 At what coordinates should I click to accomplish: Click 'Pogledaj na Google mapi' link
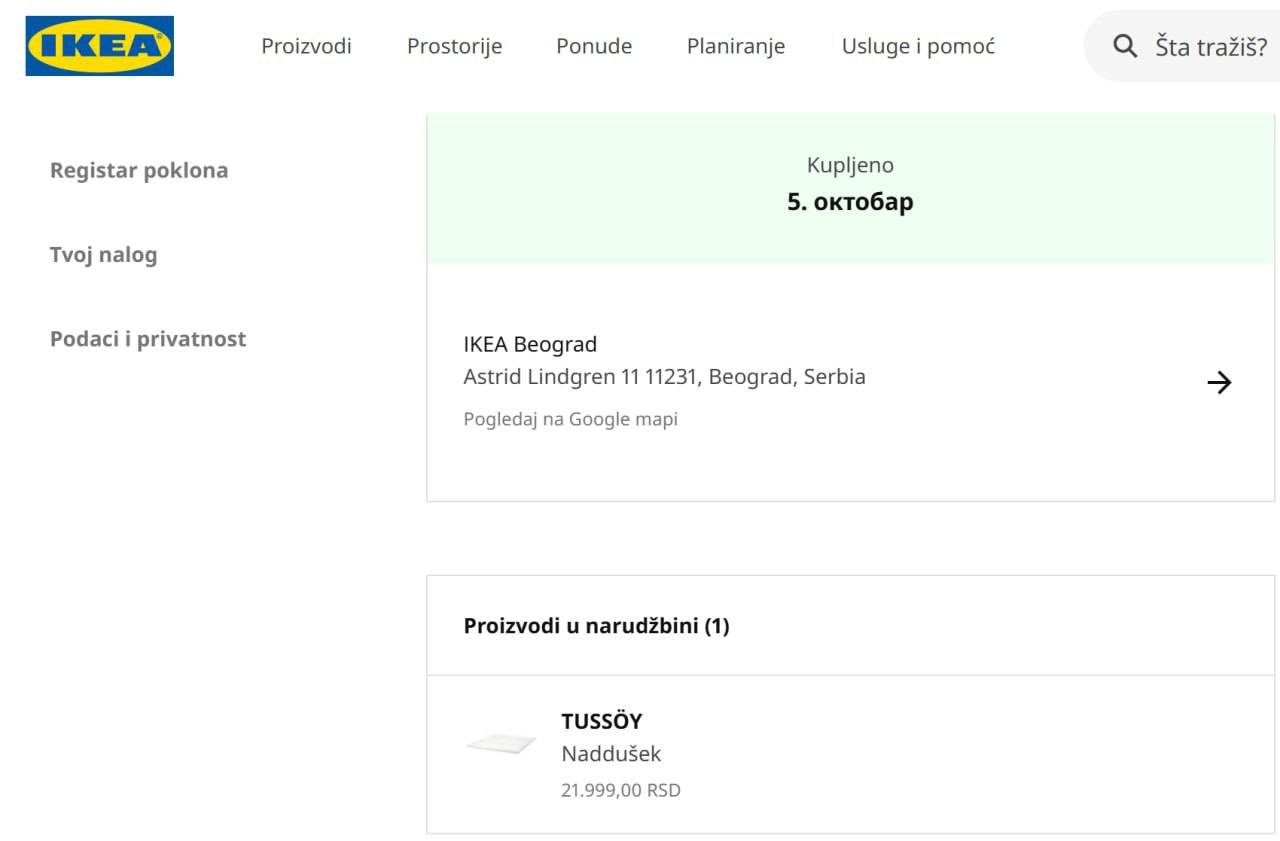570,419
